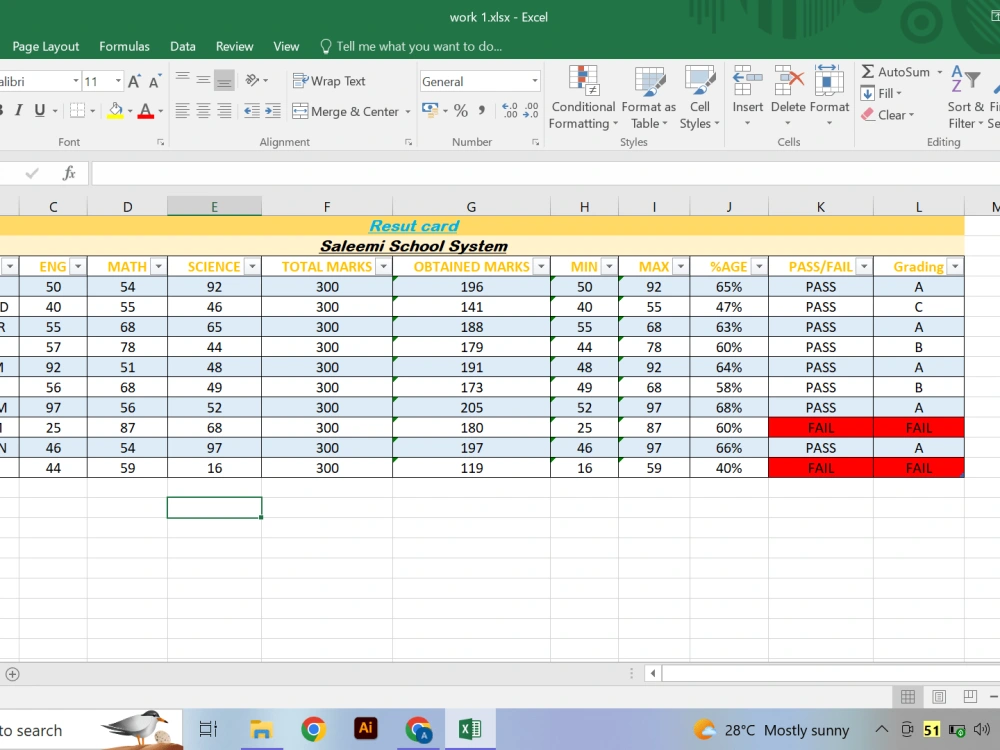Open File Explorer from taskbar

(x=261, y=729)
